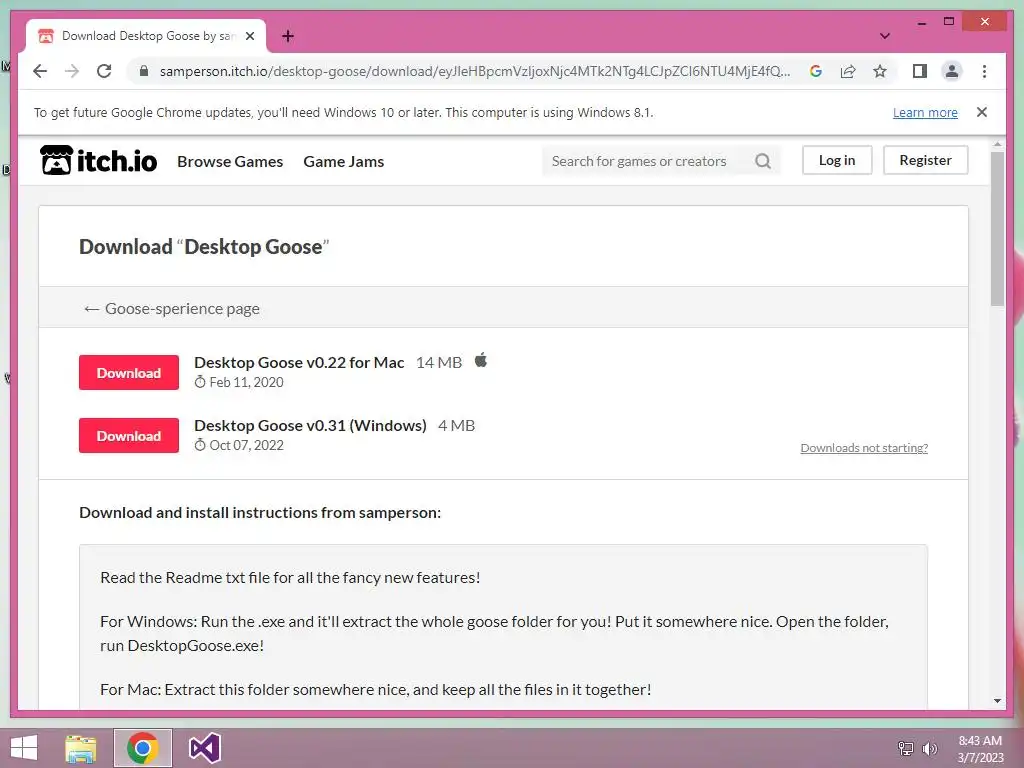1024x768 pixels.
Task: Reload the page with the refresh icon
Action: (104, 71)
